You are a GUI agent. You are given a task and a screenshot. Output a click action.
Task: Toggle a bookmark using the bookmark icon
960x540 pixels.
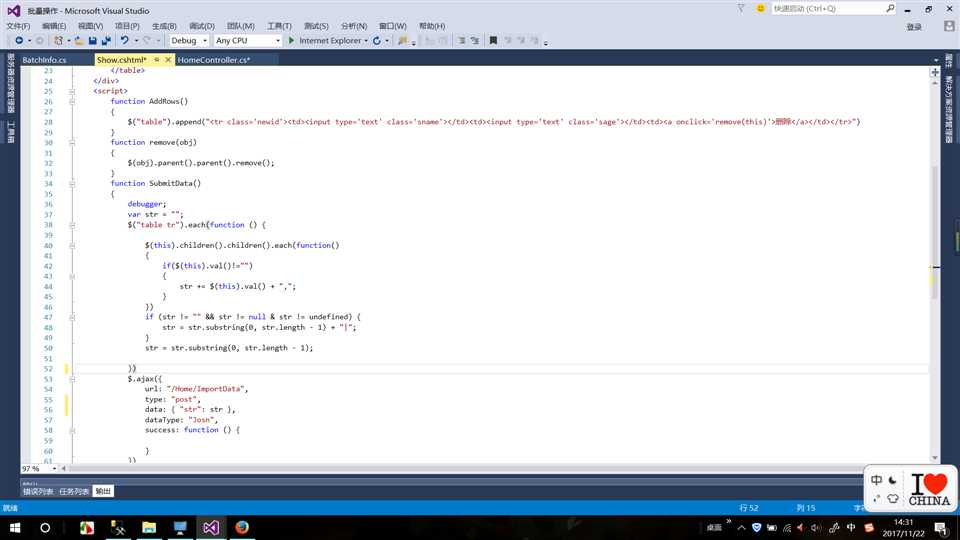[493, 40]
